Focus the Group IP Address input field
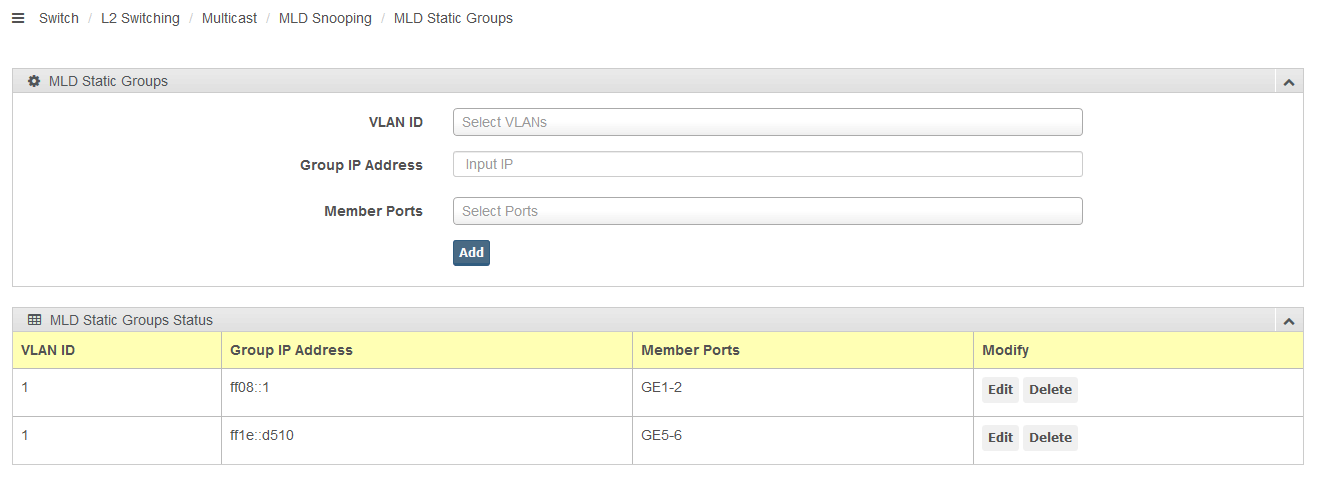This screenshot has width=1317, height=479. pyautogui.click(x=768, y=164)
